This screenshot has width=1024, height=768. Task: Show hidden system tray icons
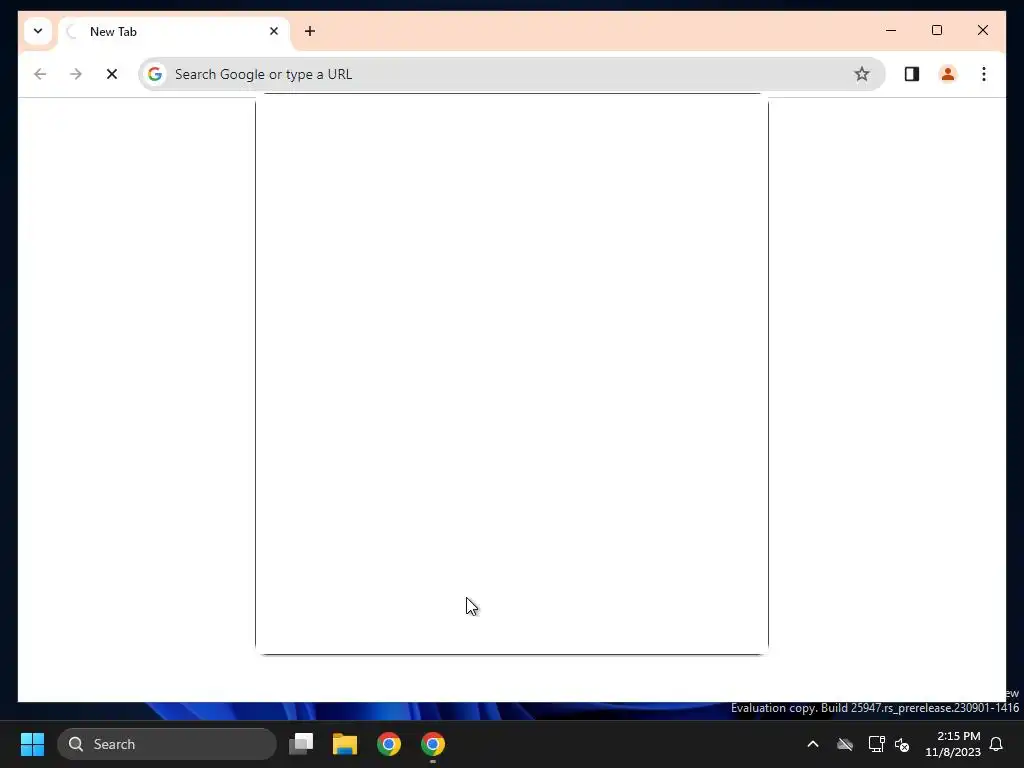[812, 744]
